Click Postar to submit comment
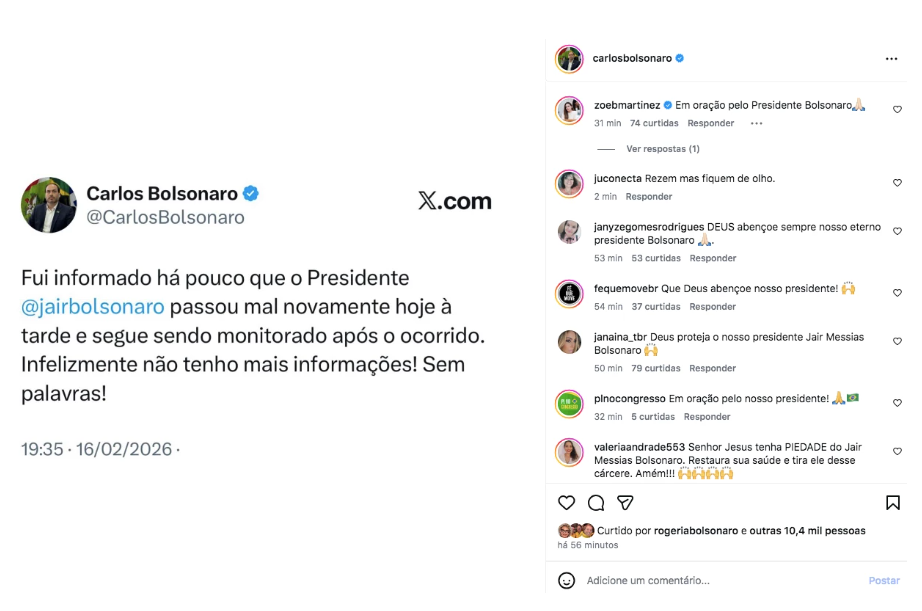The height and width of the screenshot is (611, 922). [884, 580]
